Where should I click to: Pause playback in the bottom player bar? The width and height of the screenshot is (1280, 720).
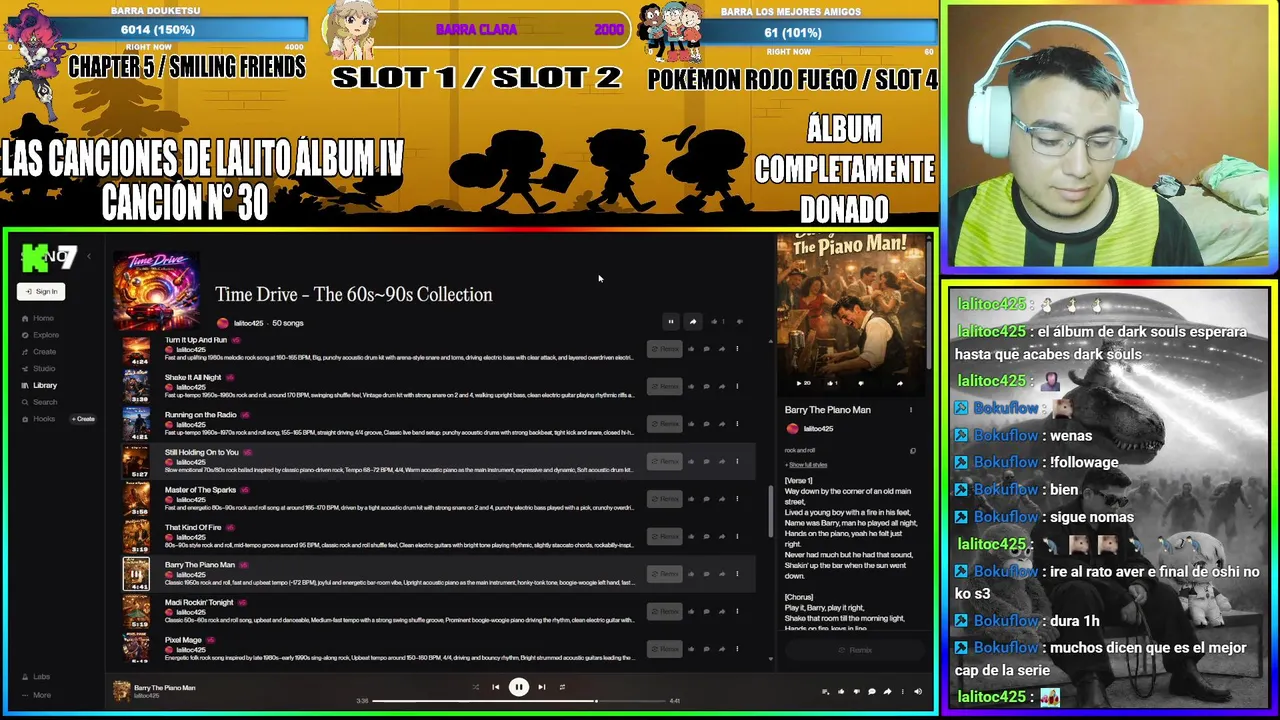[518, 687]
